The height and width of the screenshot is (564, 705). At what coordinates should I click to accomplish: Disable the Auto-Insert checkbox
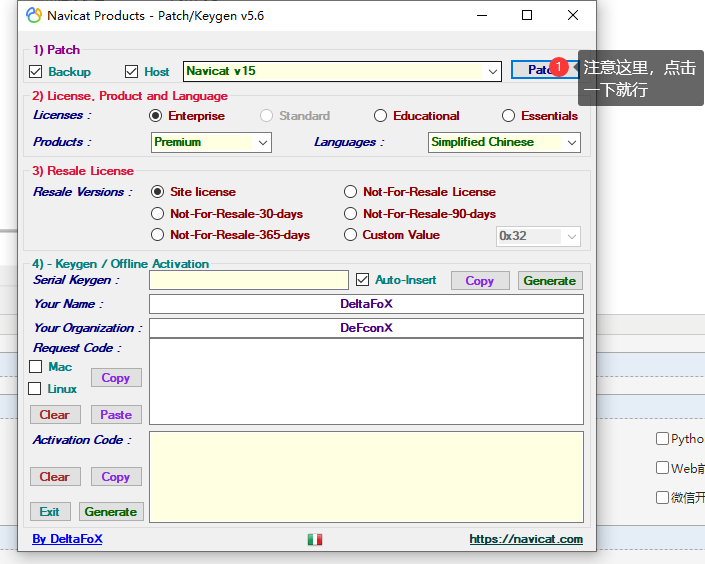[x=362, y=280]
